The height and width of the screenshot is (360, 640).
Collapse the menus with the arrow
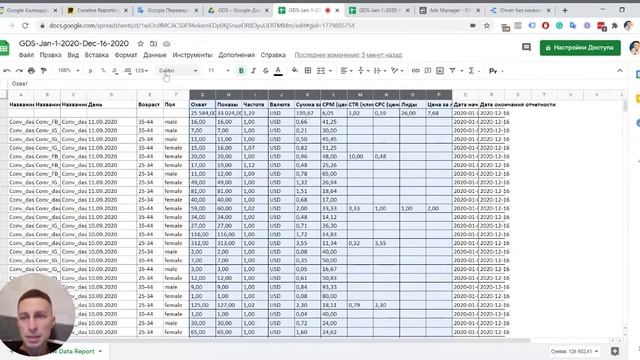[x=620, y=71]
